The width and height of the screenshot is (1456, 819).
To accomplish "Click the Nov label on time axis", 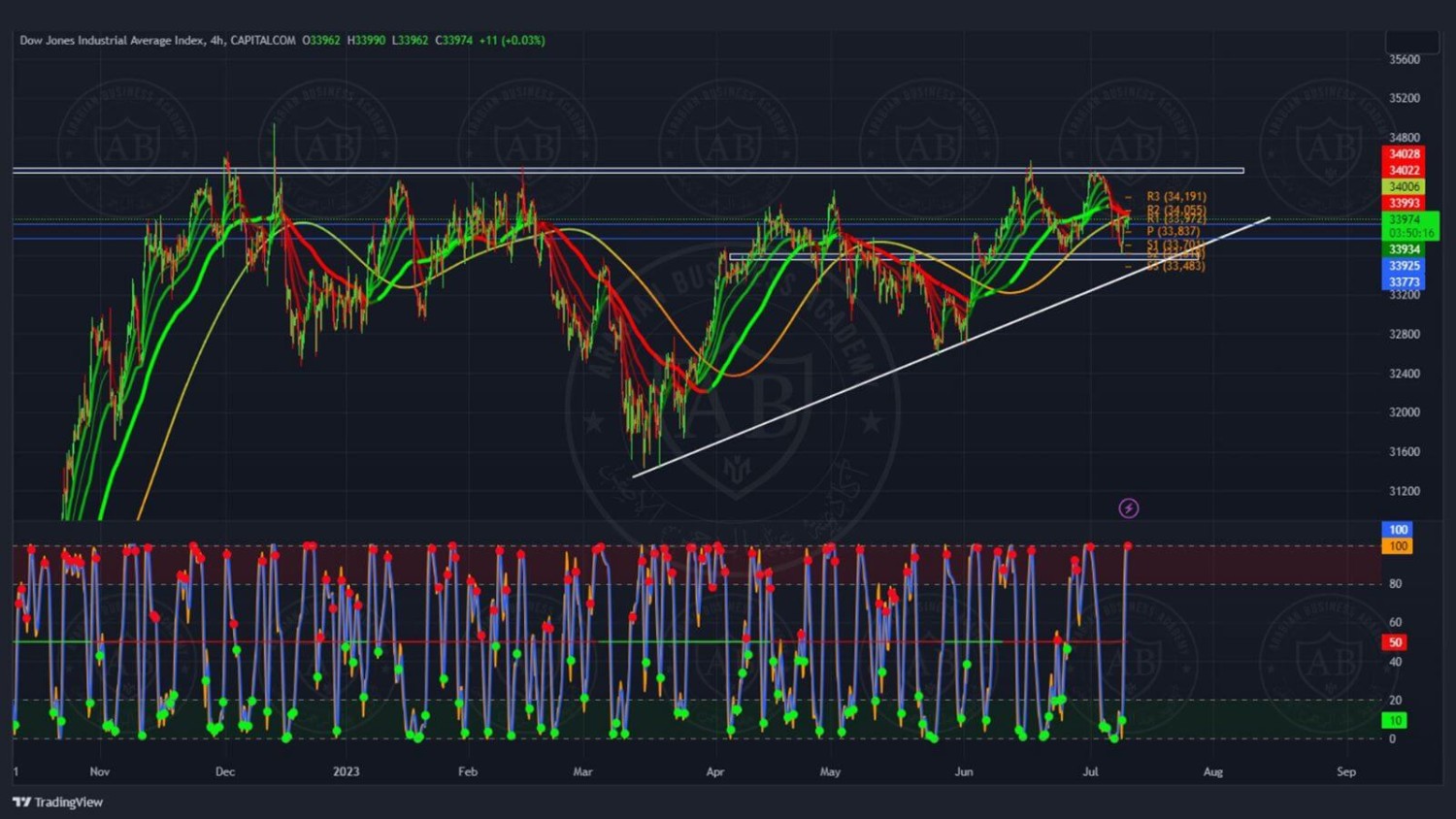I will [99, 771].
